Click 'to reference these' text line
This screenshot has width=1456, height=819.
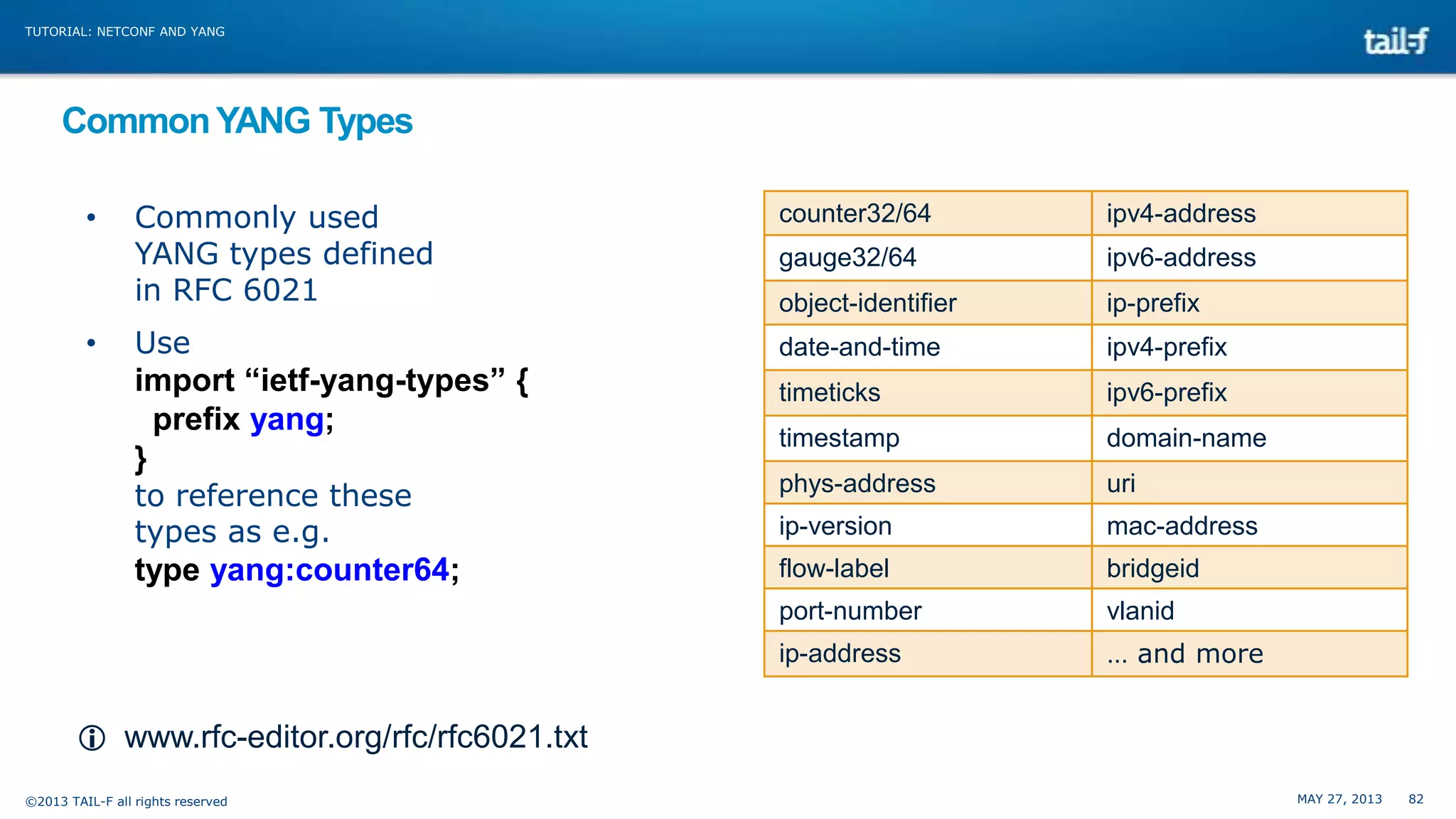pos(273,496)
